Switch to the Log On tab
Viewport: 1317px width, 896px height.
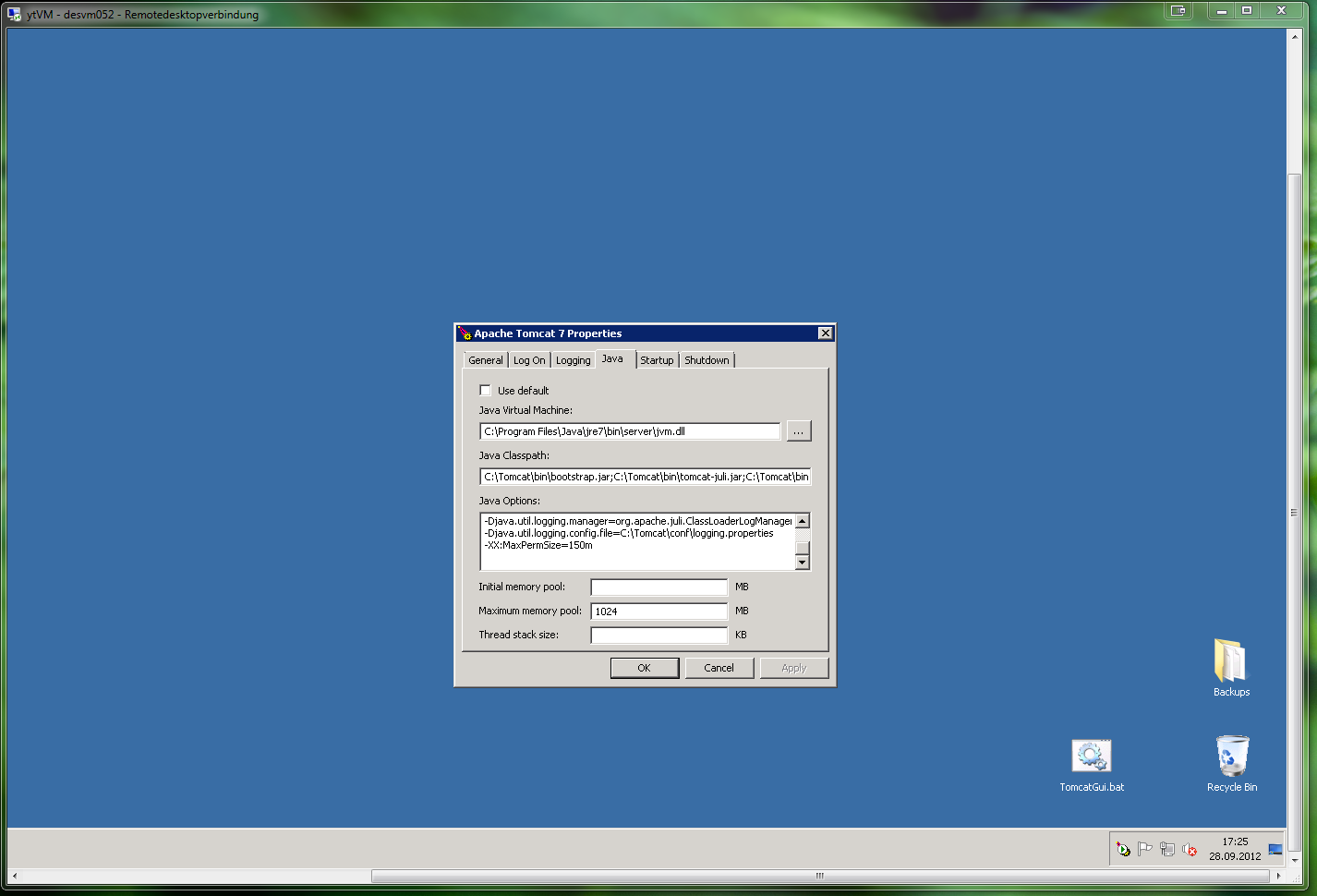[x=529, y=360]
